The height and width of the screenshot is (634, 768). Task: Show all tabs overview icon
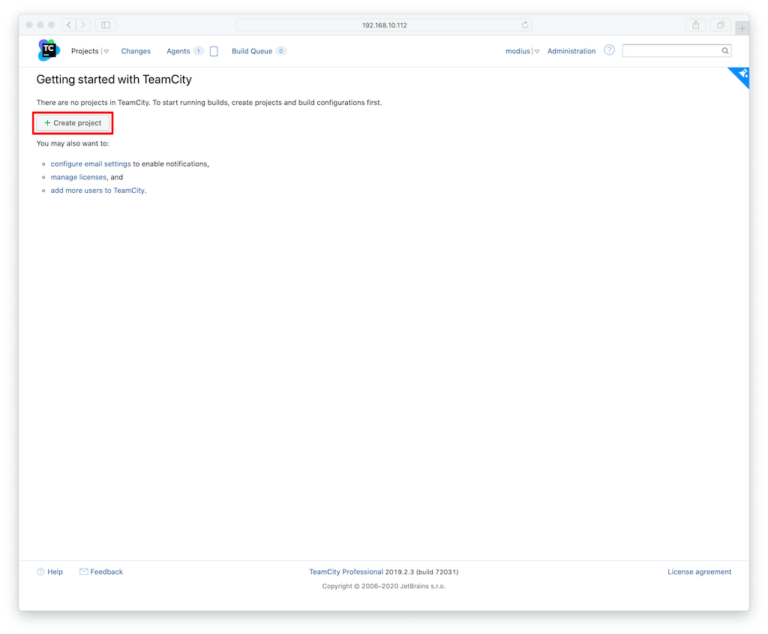[720, 25]
